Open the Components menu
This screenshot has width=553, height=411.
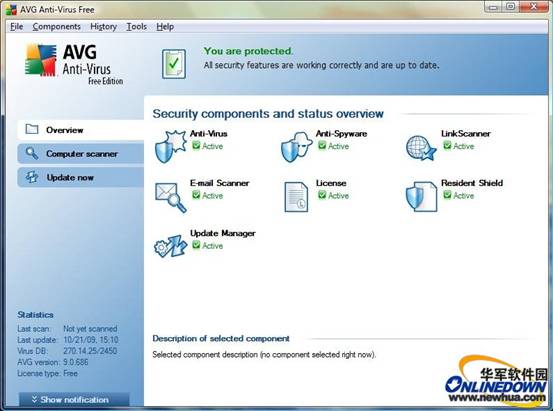56,27
